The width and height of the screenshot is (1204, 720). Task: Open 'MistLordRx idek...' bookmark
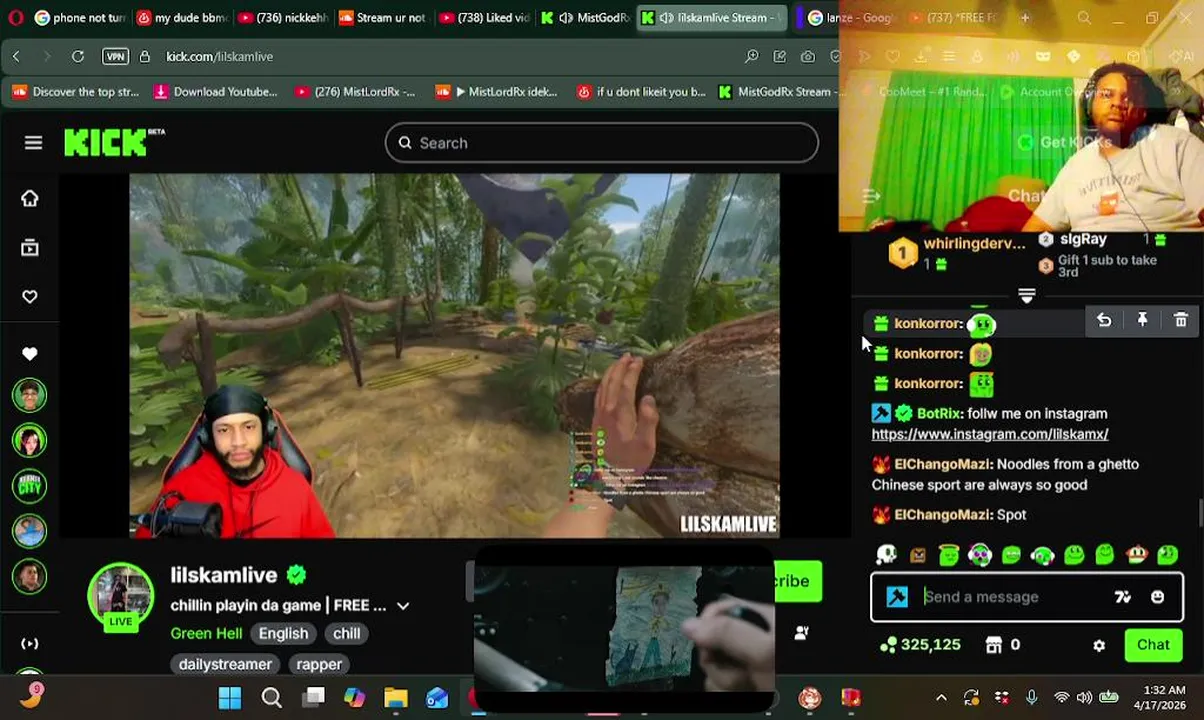click(497, 92)
